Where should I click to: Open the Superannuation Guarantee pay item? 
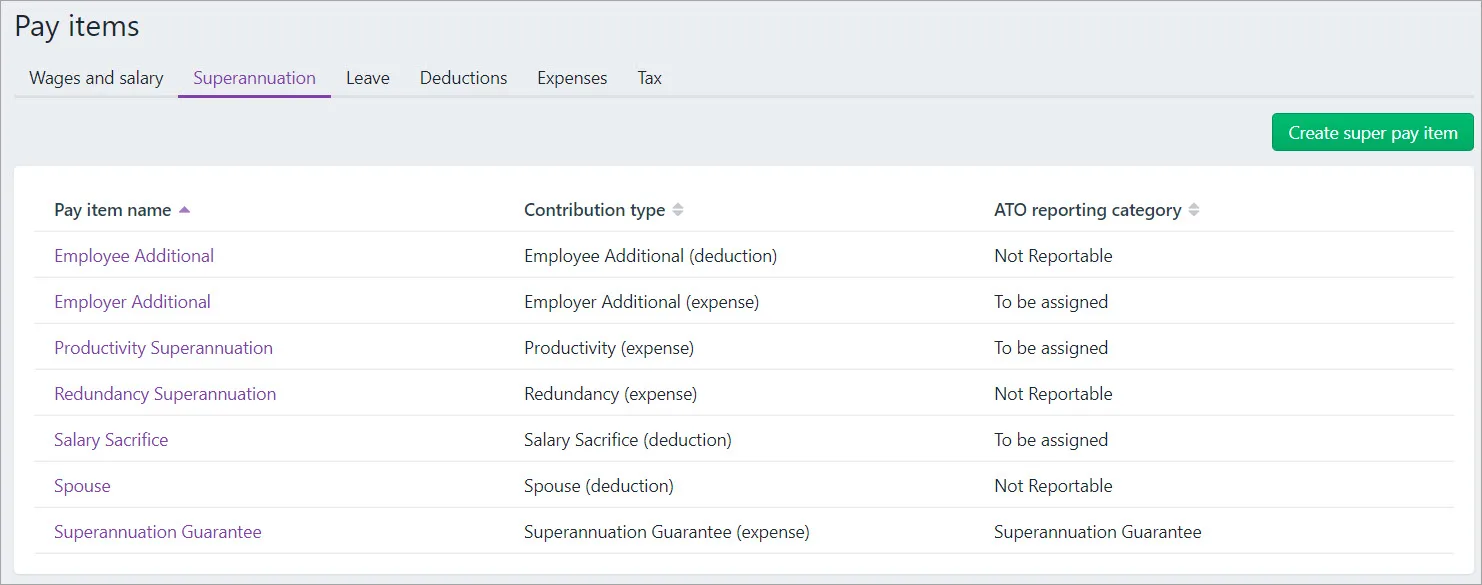click(158, 532)
